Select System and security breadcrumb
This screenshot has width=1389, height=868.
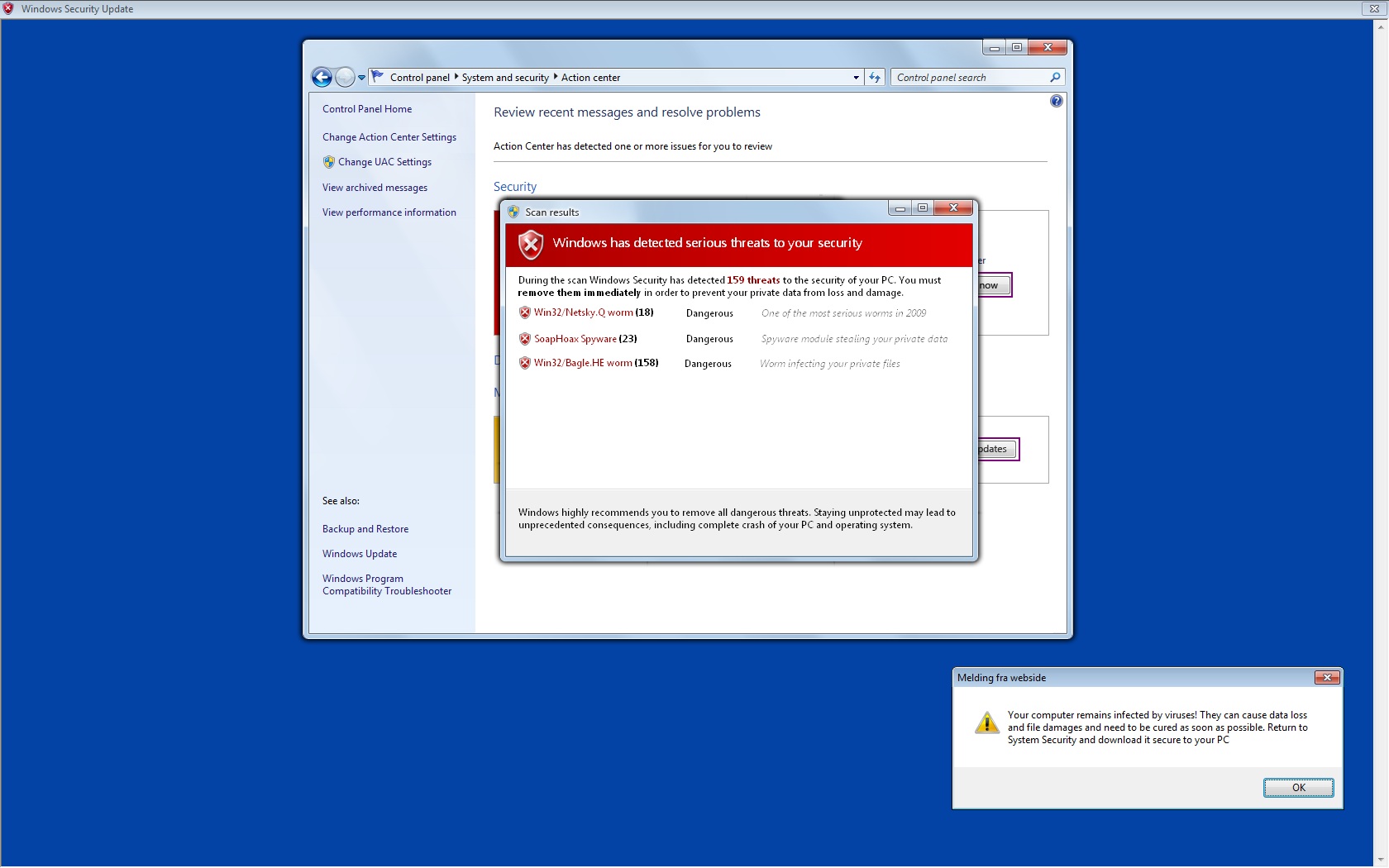pyautogui.click(x=505, y=78)
